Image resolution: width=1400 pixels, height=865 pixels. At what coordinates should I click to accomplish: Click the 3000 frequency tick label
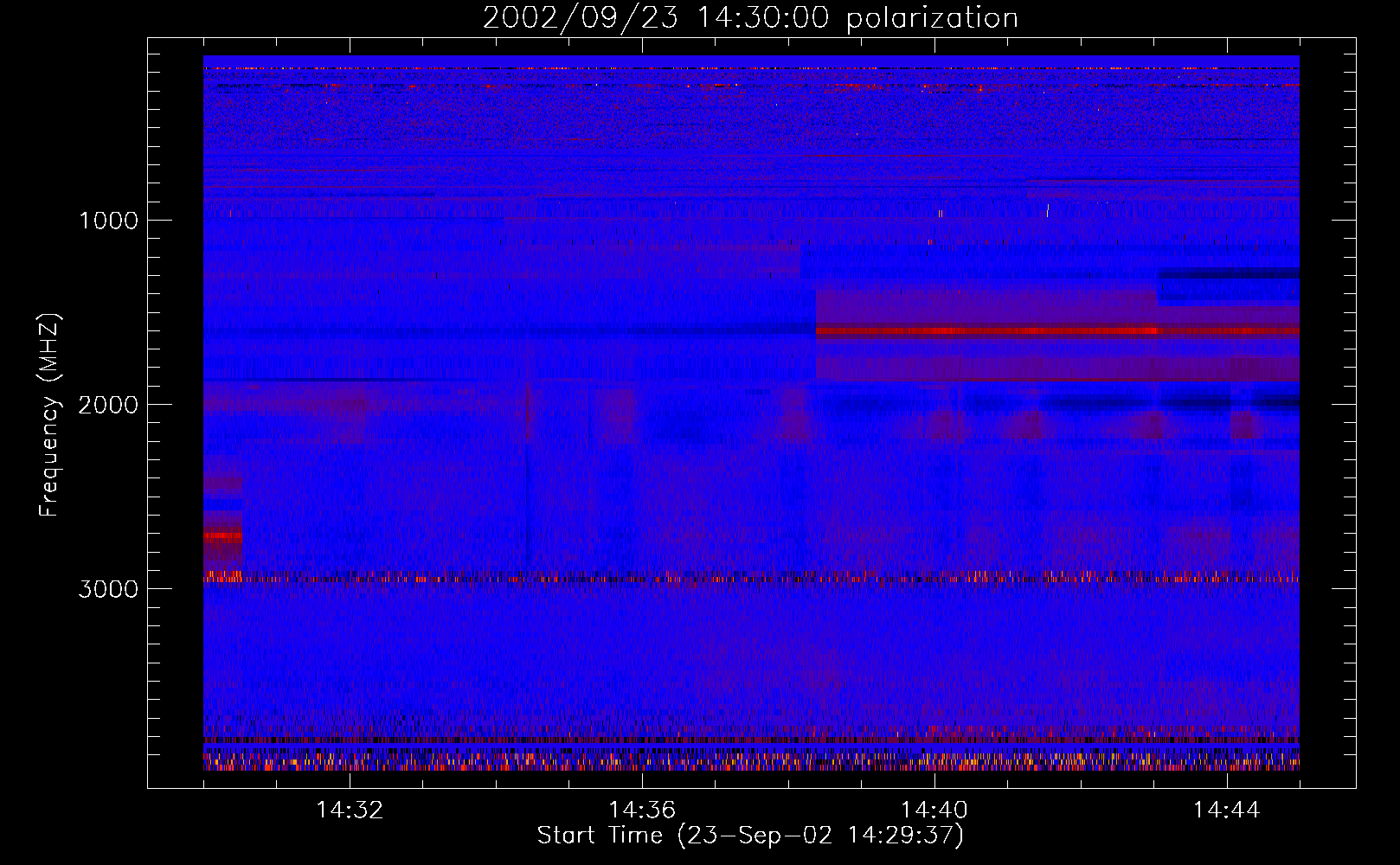(x=108, y=589)
